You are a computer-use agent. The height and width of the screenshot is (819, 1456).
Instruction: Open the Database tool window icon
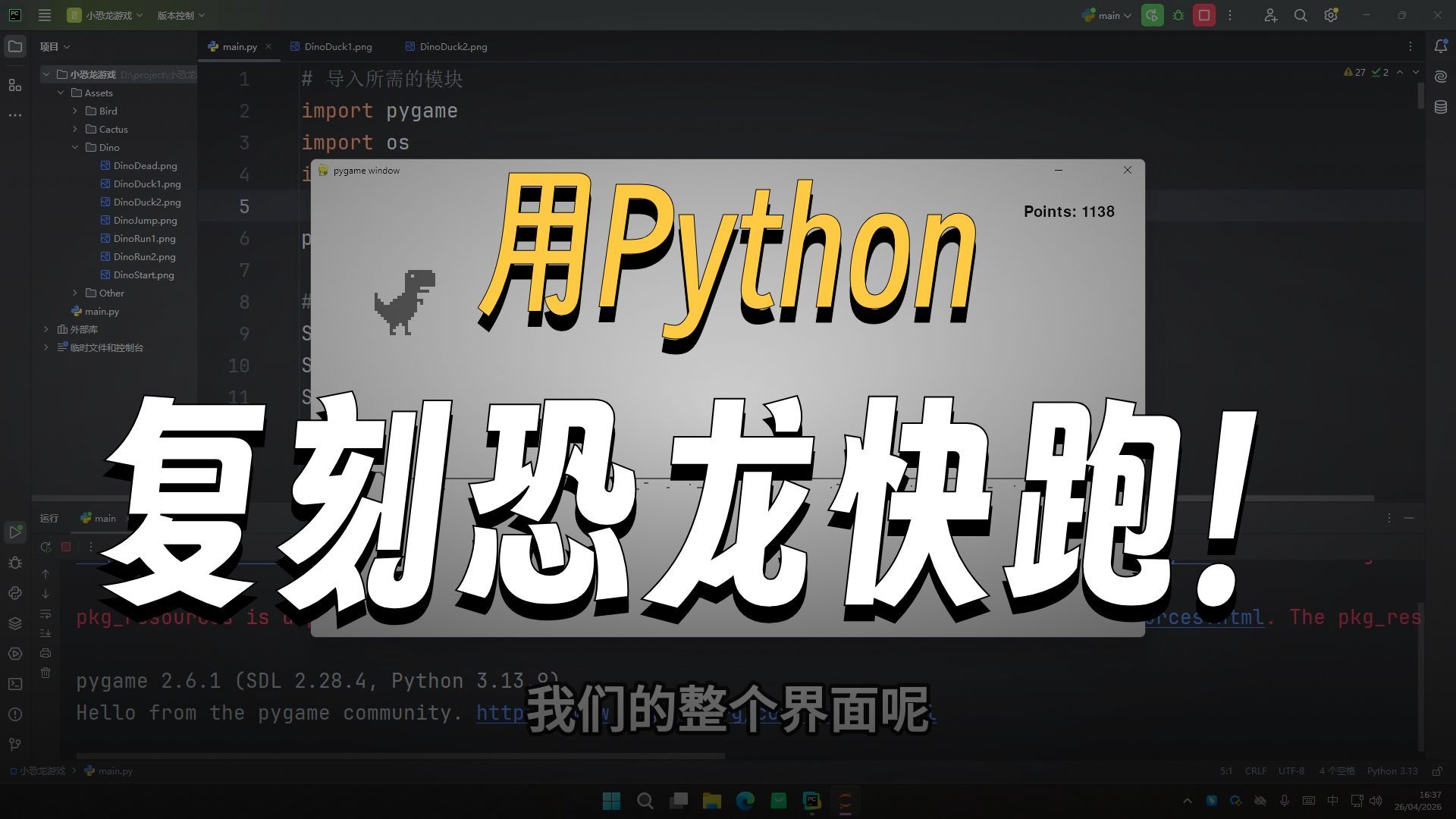point(1441,107)
